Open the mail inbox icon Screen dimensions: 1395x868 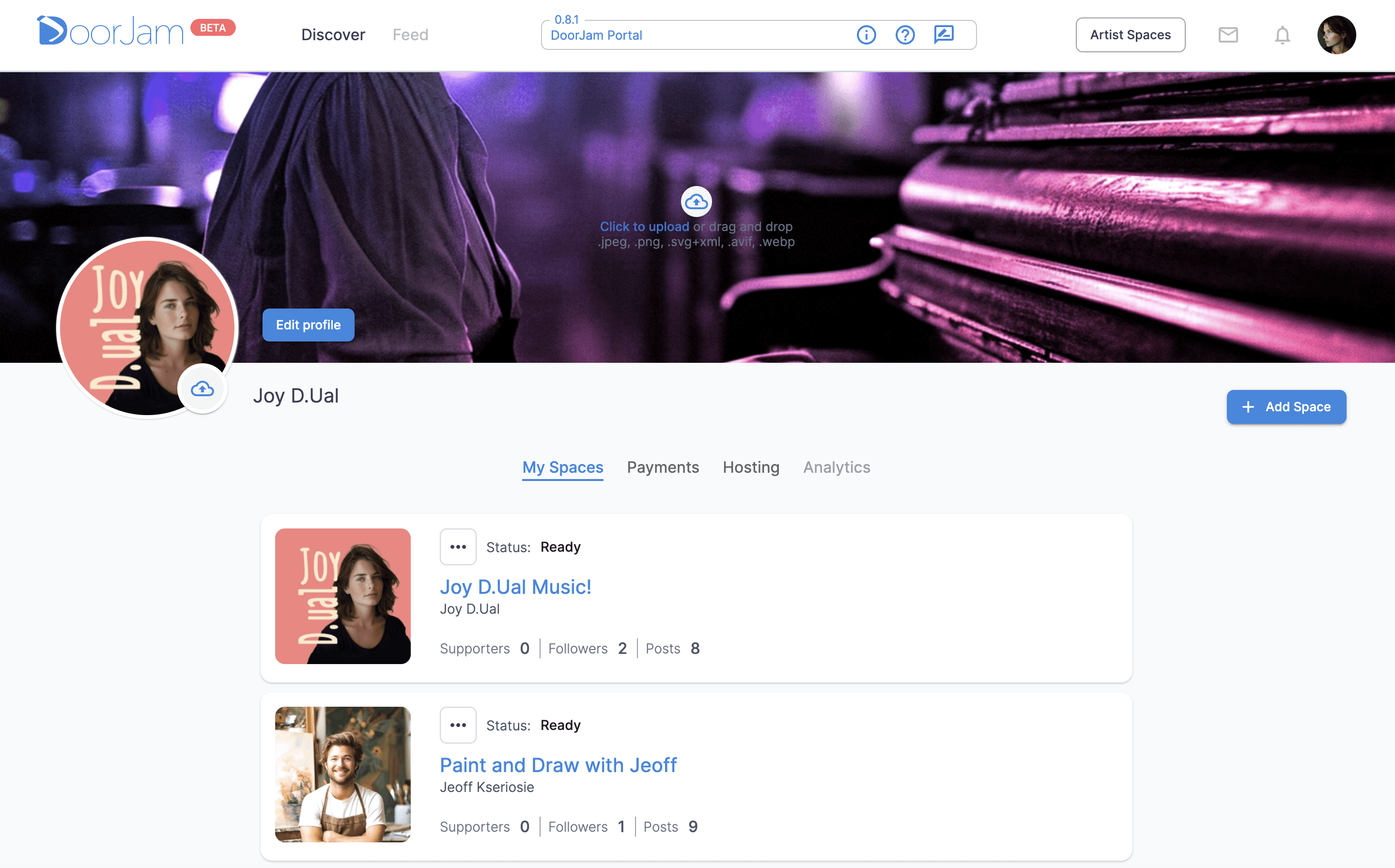(1228, 35)
